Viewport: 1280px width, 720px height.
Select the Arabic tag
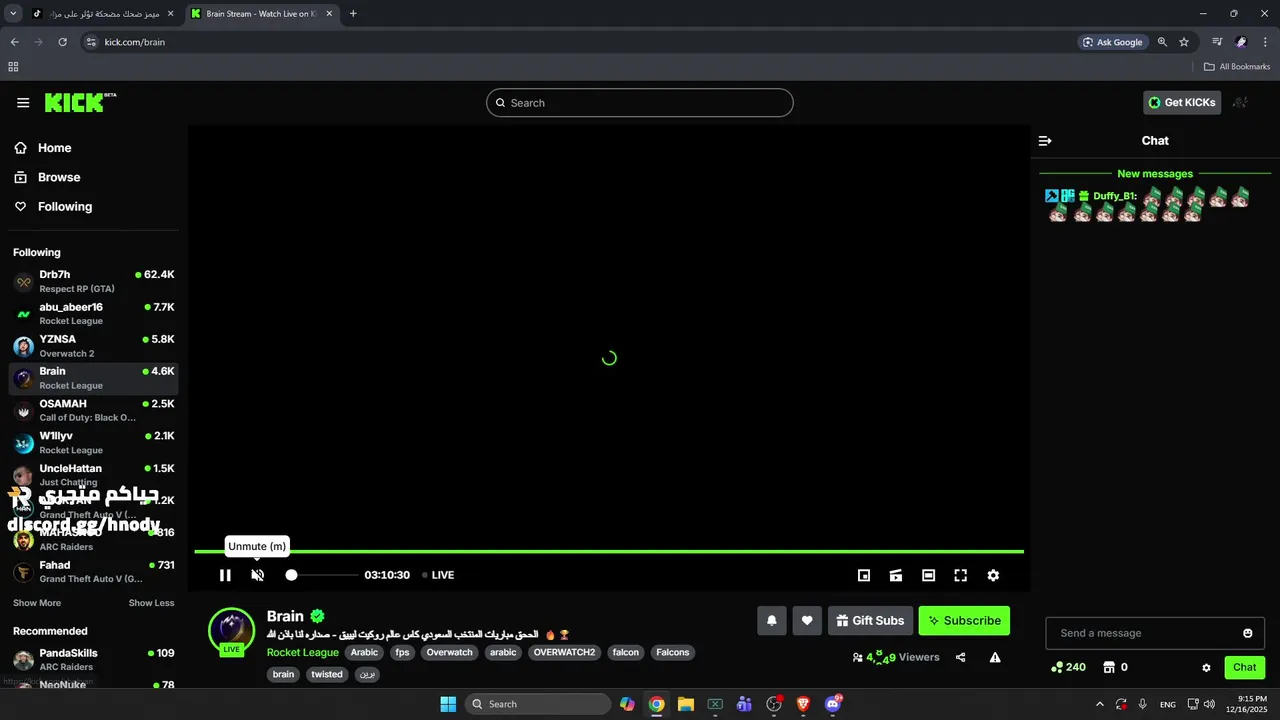(x=364, y=652)
